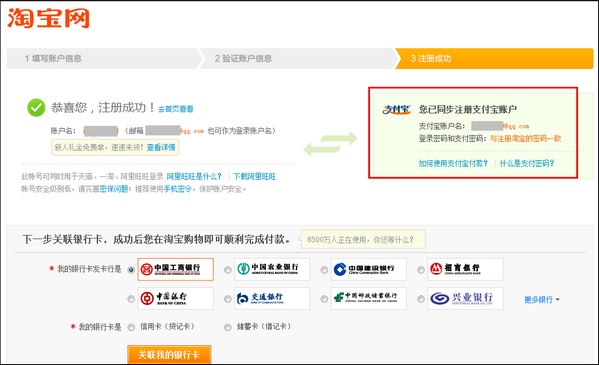The width and height of the screenshot is (599, 365).
Task: Click the Alipay (支付宝) logo
Action: (x=397, y=110)
